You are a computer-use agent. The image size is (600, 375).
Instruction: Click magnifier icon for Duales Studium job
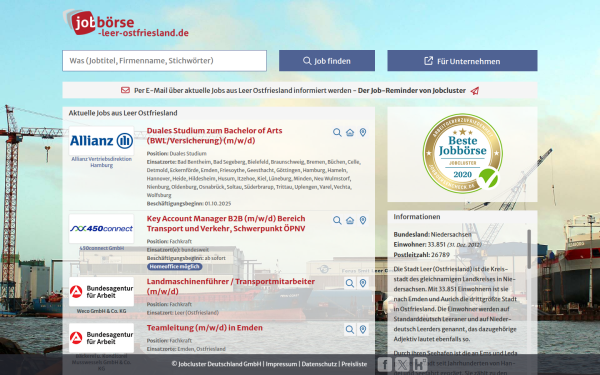click(x=337, y=132)
